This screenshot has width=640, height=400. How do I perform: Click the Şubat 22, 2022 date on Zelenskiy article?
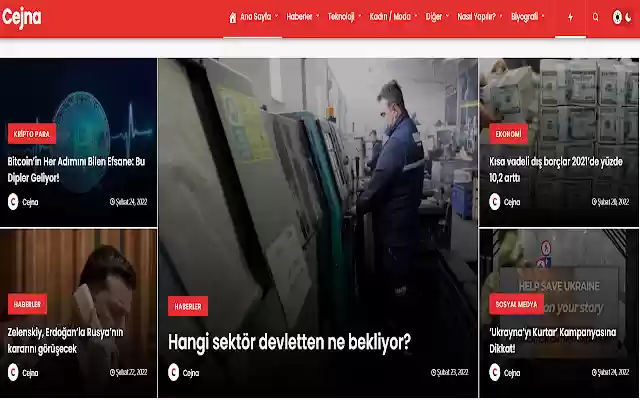pos(129,372)
